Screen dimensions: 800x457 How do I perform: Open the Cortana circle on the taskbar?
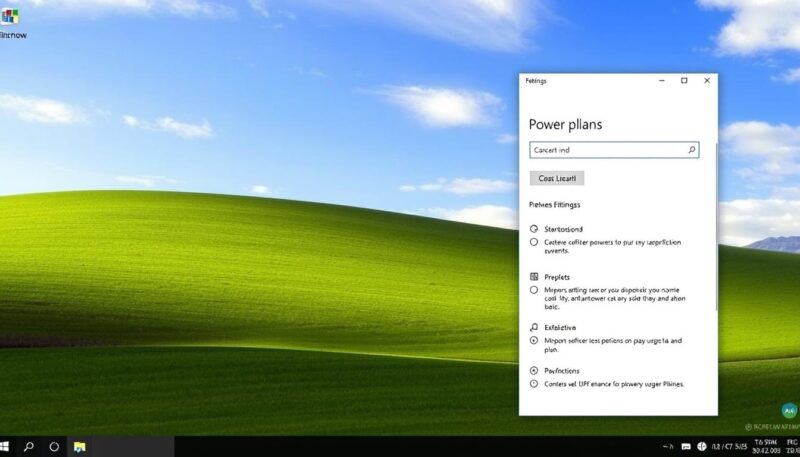[x=54, y=447]
